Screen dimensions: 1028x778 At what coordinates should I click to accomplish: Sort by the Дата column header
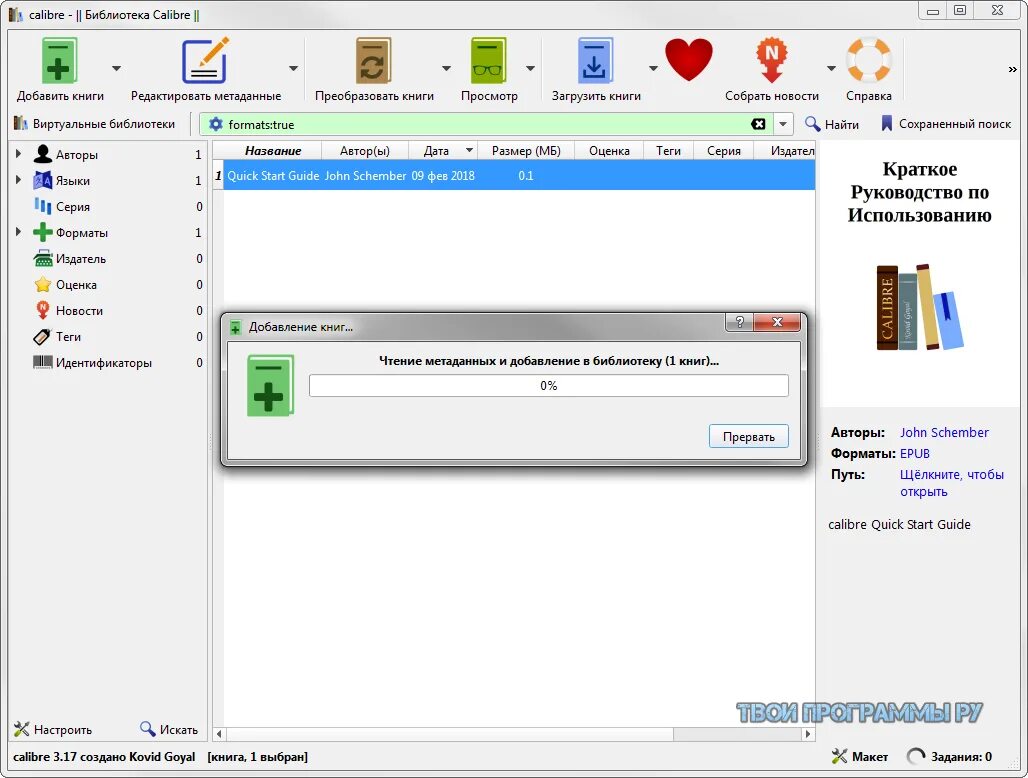(443, 151)
